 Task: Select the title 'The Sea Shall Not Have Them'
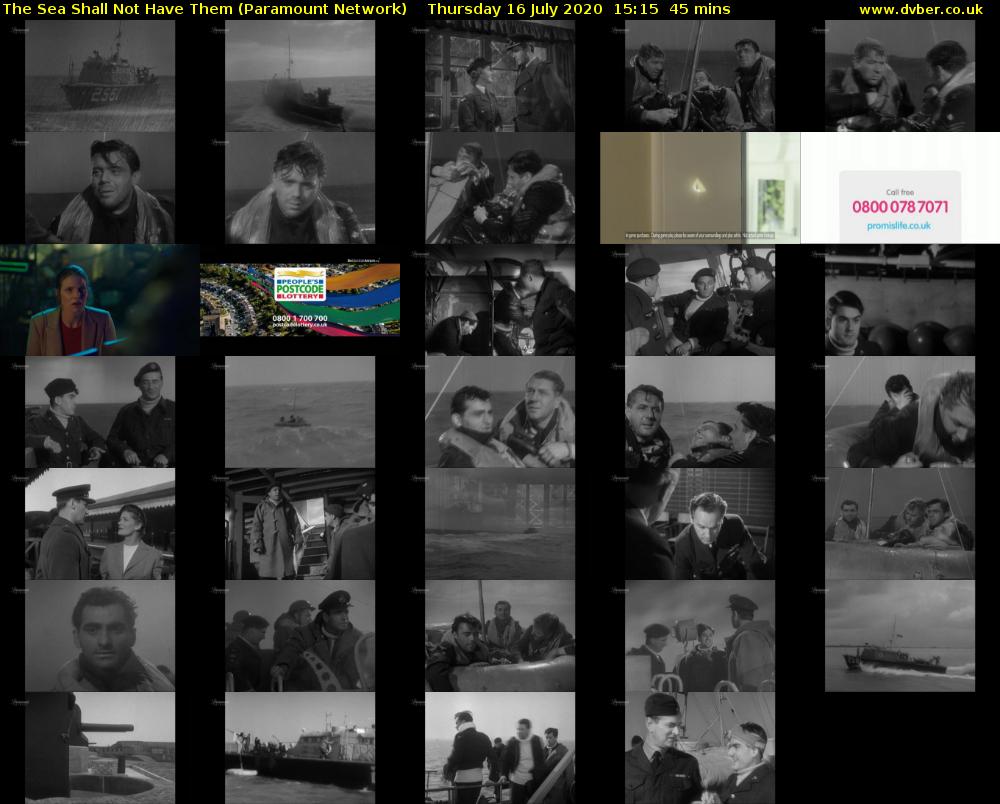[x=117, y=9]
